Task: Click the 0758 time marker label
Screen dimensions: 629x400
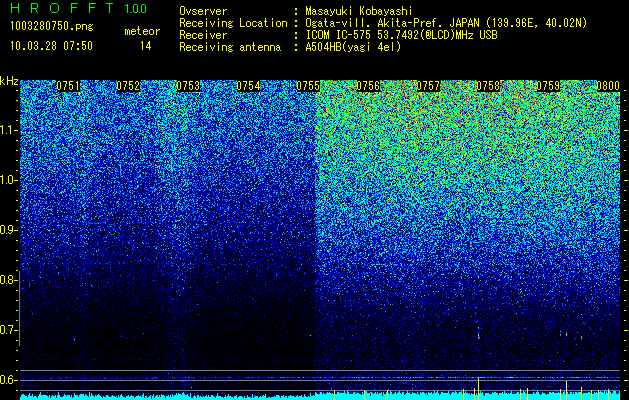Action: [x=488, y=86]
